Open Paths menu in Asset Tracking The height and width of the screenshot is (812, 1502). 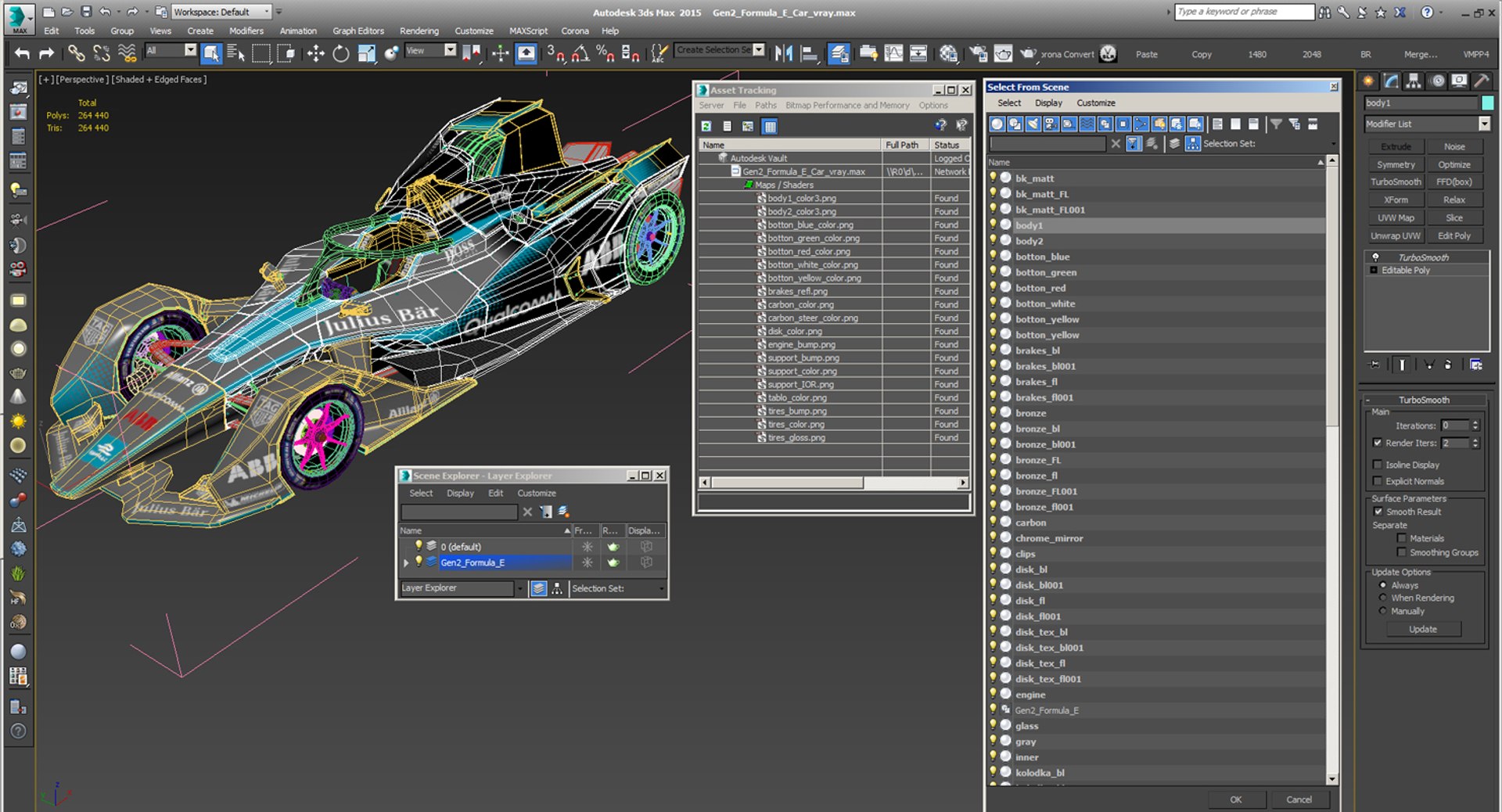[765, 106]
